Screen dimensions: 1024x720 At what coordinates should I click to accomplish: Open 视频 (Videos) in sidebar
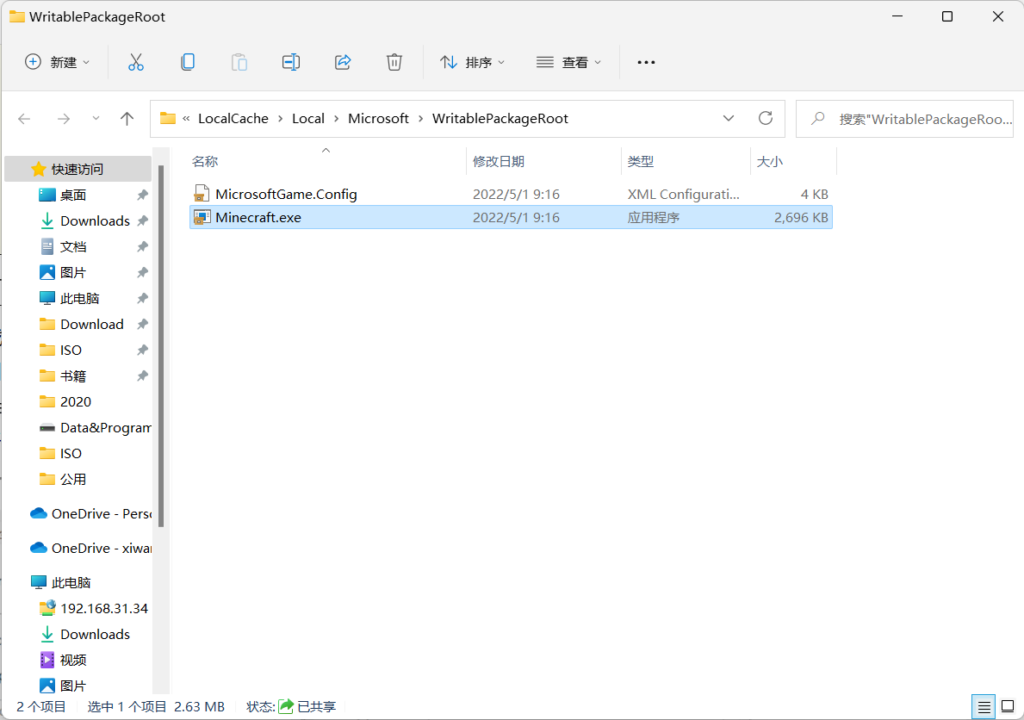point(73,660)
